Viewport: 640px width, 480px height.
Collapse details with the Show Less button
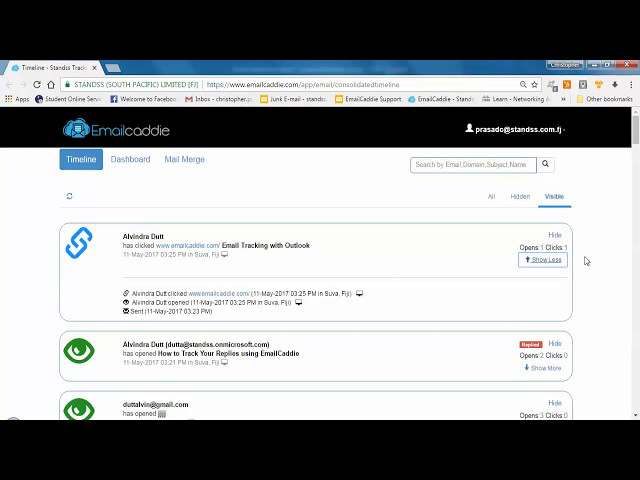click(x=543, y=260)
